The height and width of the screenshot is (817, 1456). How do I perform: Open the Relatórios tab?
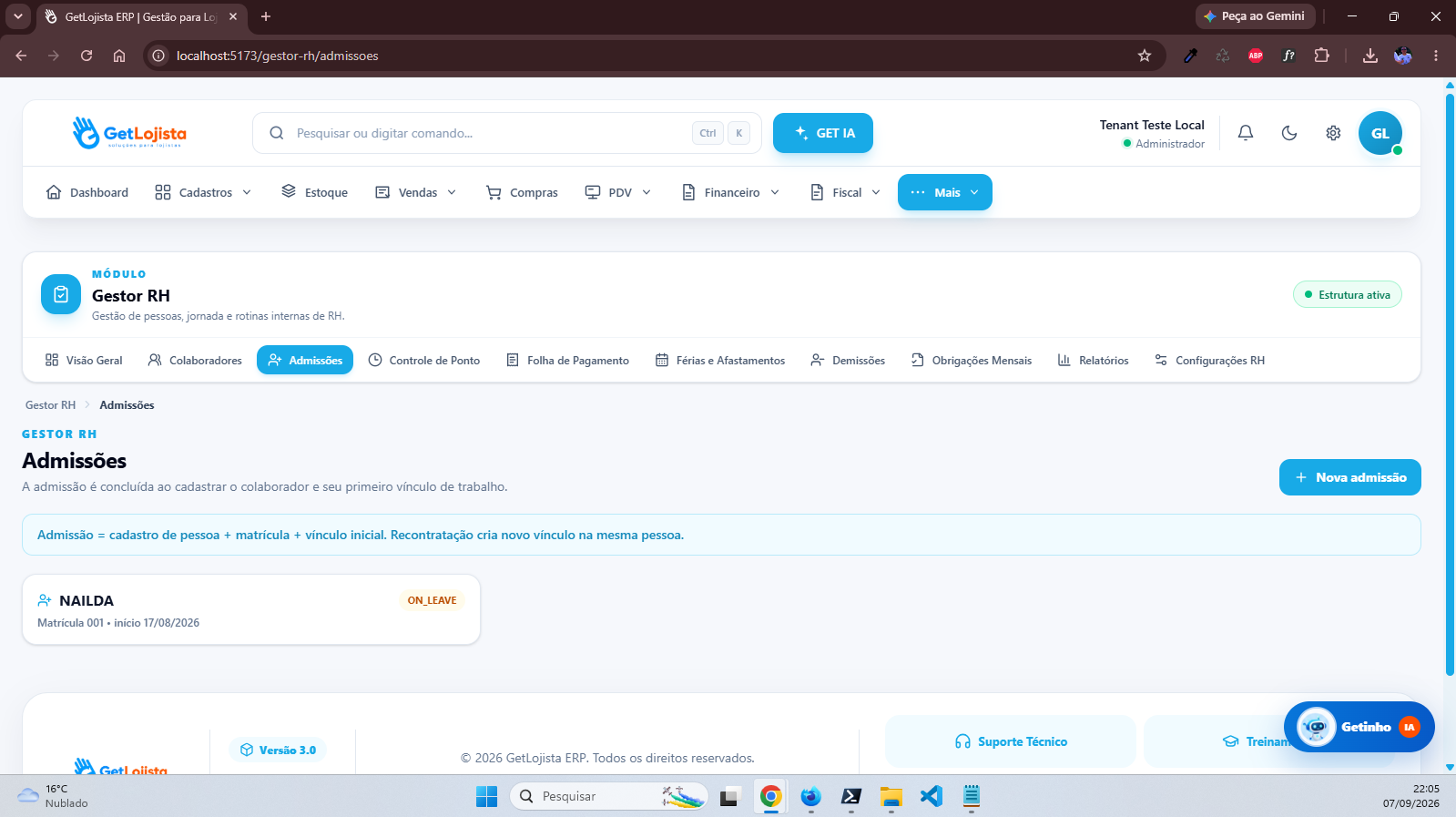click(1094, 361)
